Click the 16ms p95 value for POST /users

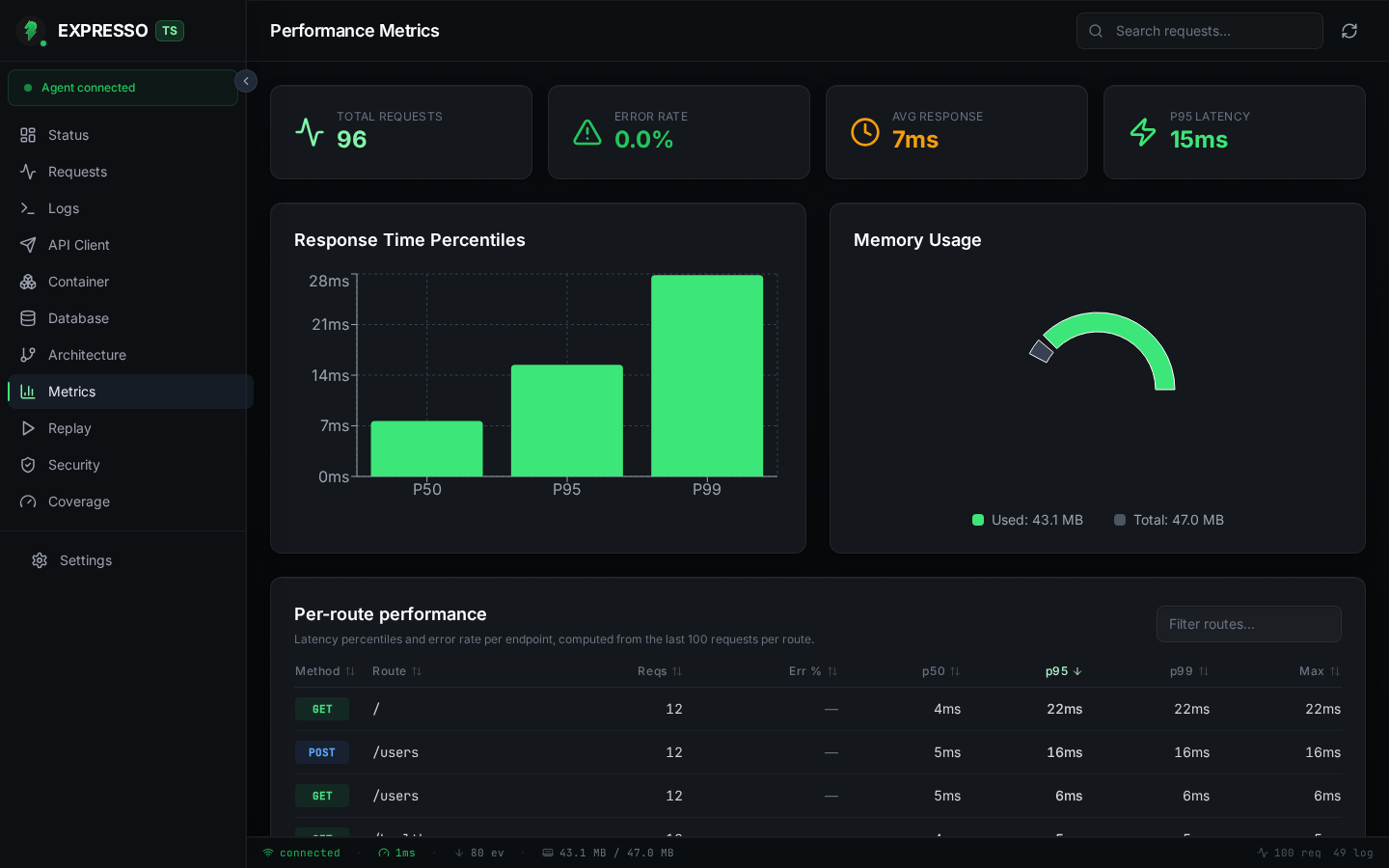coord(1065,752)
